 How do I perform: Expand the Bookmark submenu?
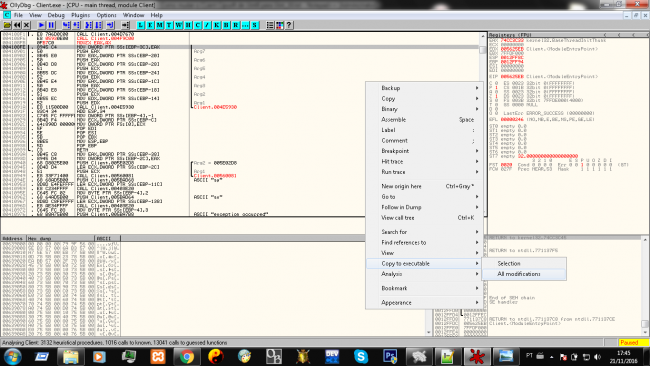click(x=424, y=288)
